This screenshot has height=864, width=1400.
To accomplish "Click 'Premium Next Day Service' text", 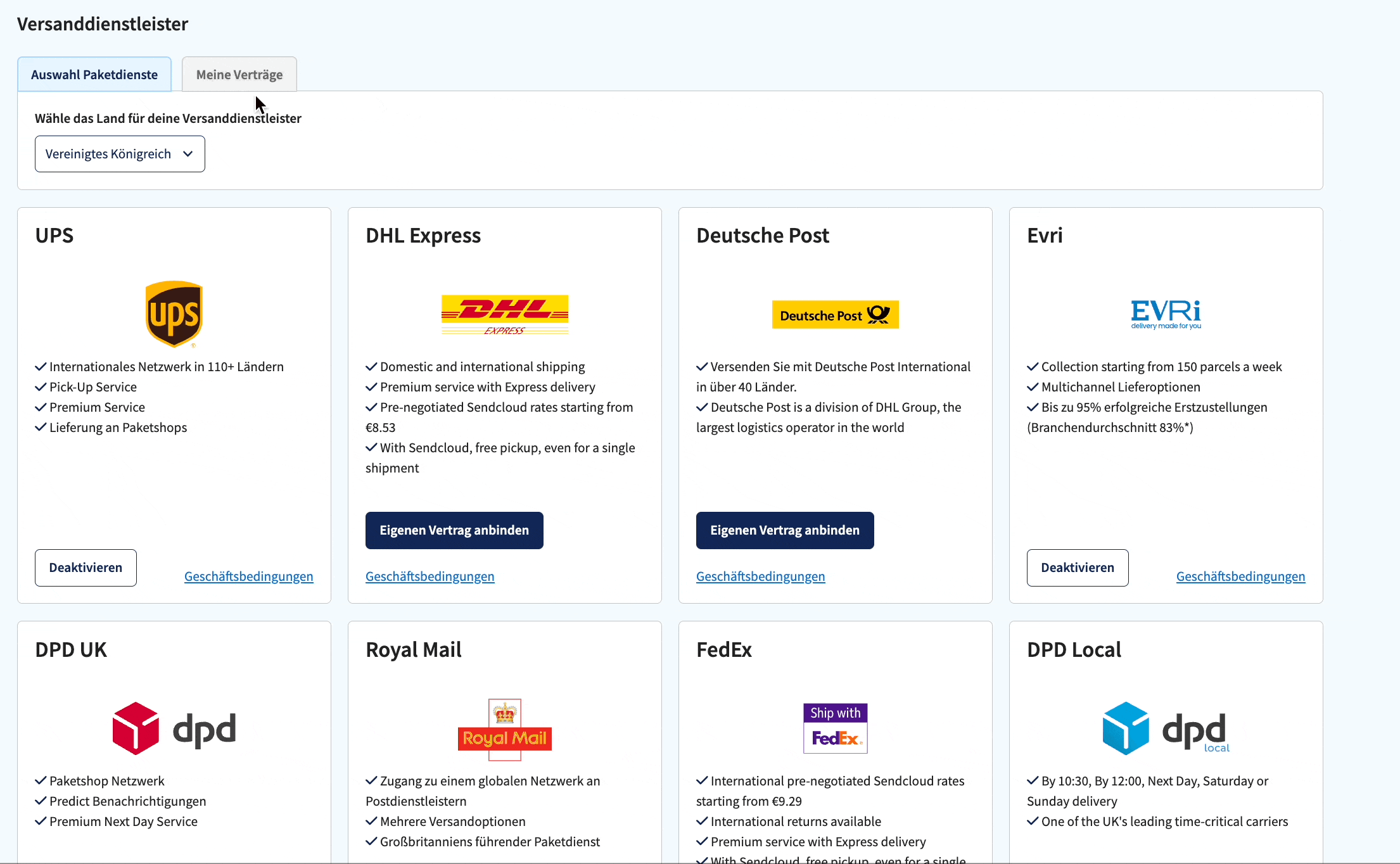I will 124,822.
